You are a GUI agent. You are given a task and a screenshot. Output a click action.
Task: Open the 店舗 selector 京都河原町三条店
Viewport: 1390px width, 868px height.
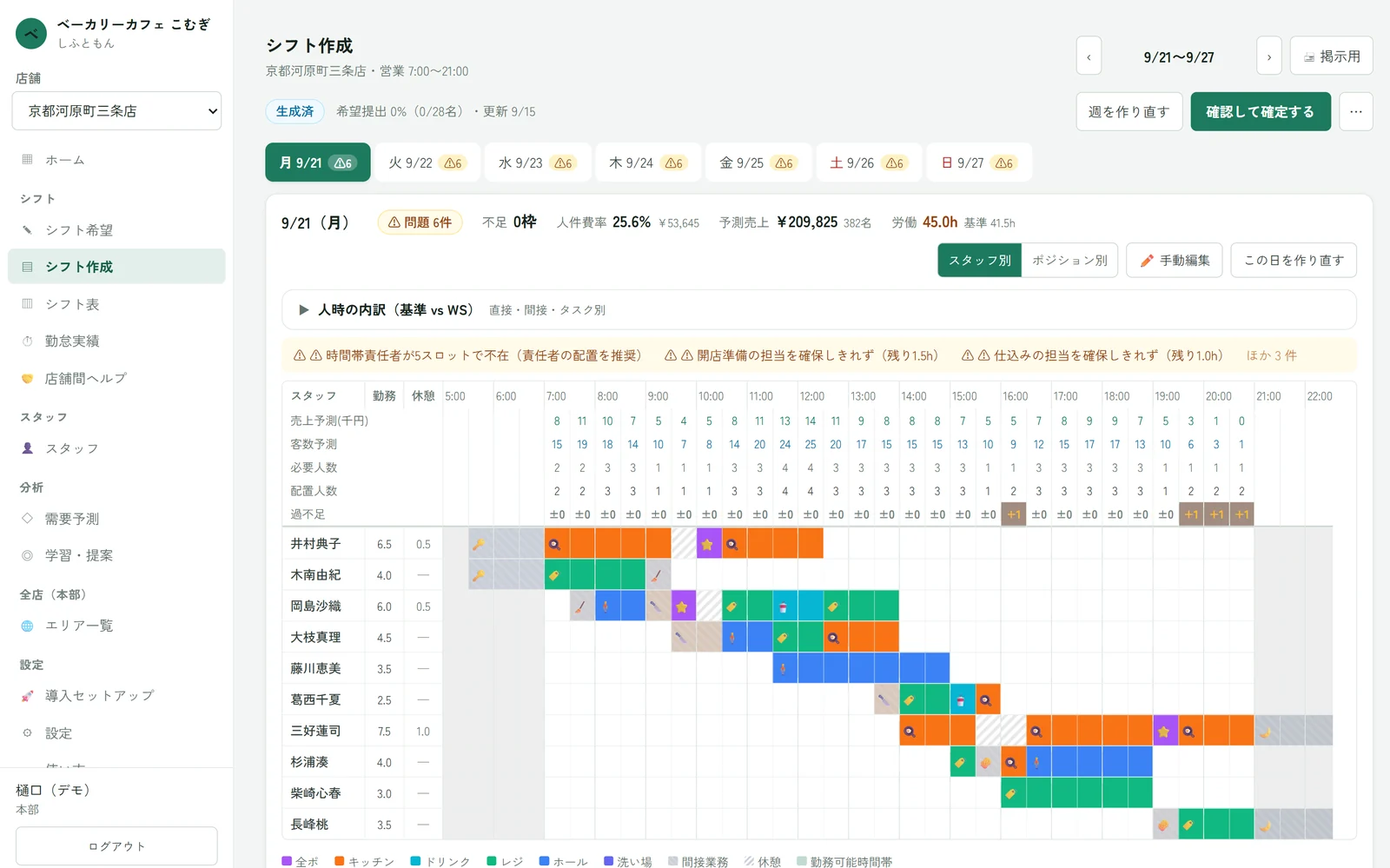pos(116,111)
